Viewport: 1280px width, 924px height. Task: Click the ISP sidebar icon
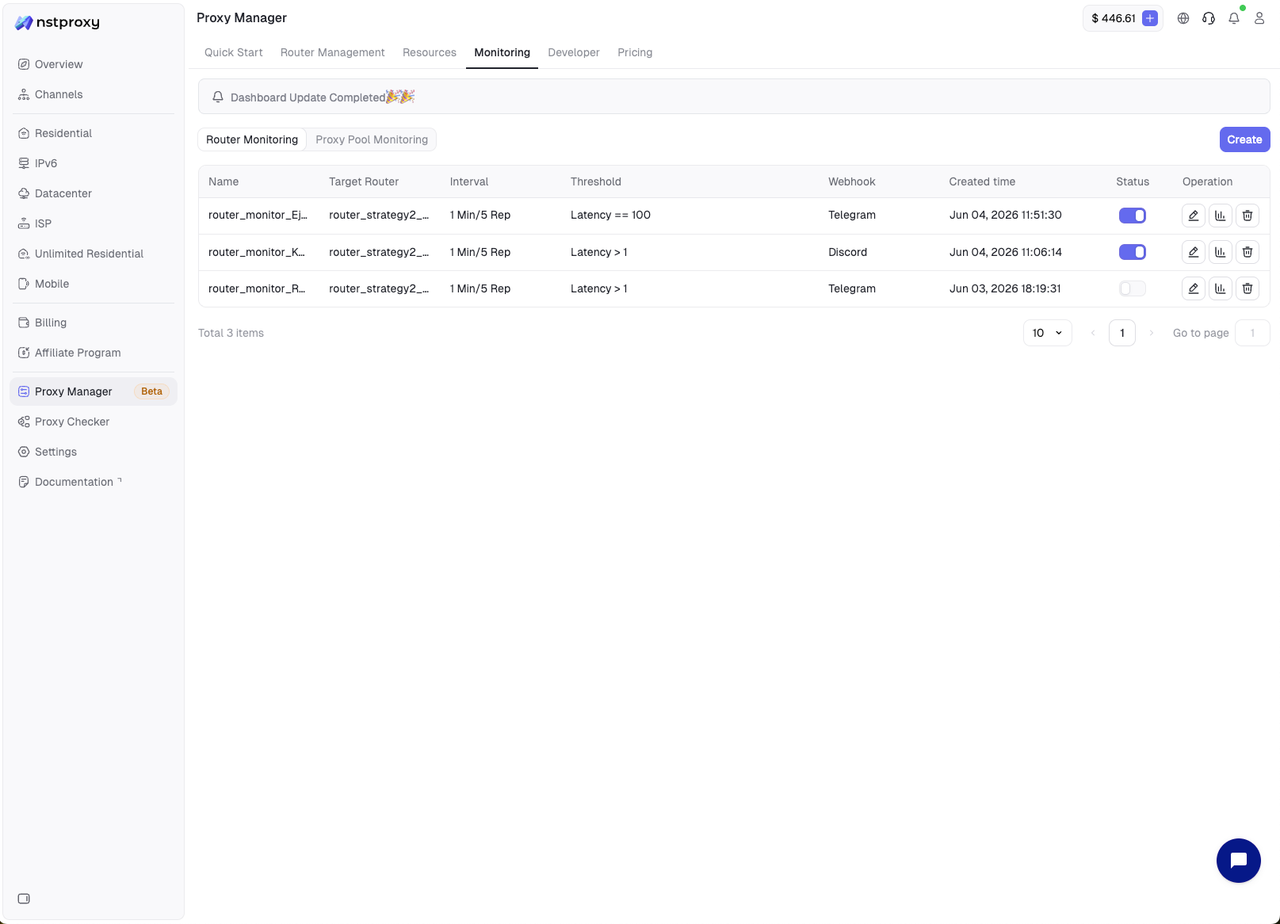pos(24,224)
